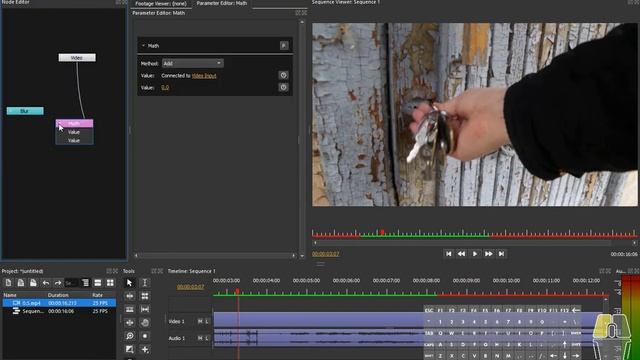Select the Transition tool

pyautogui.click(x=129, y=349)
